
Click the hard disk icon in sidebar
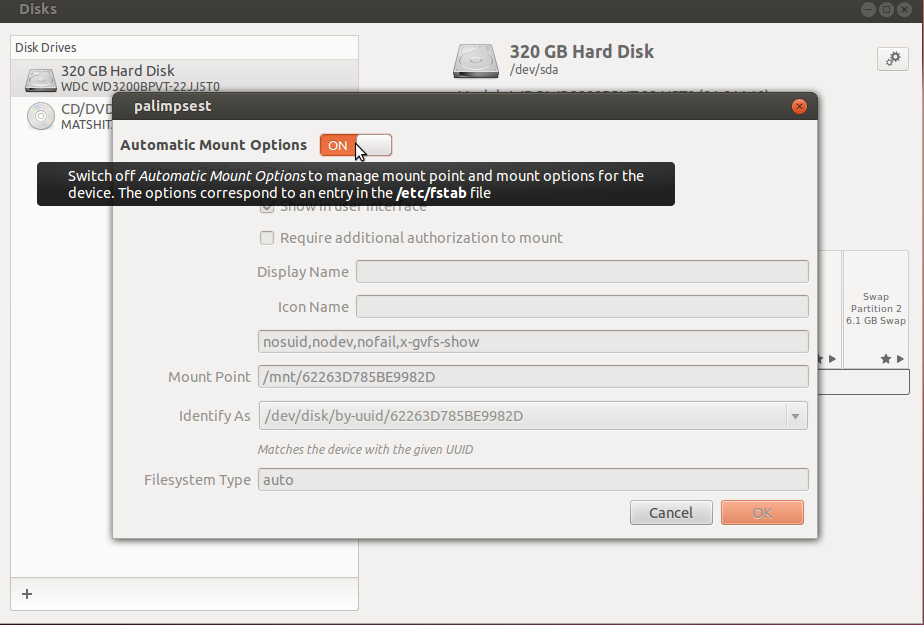41,79
